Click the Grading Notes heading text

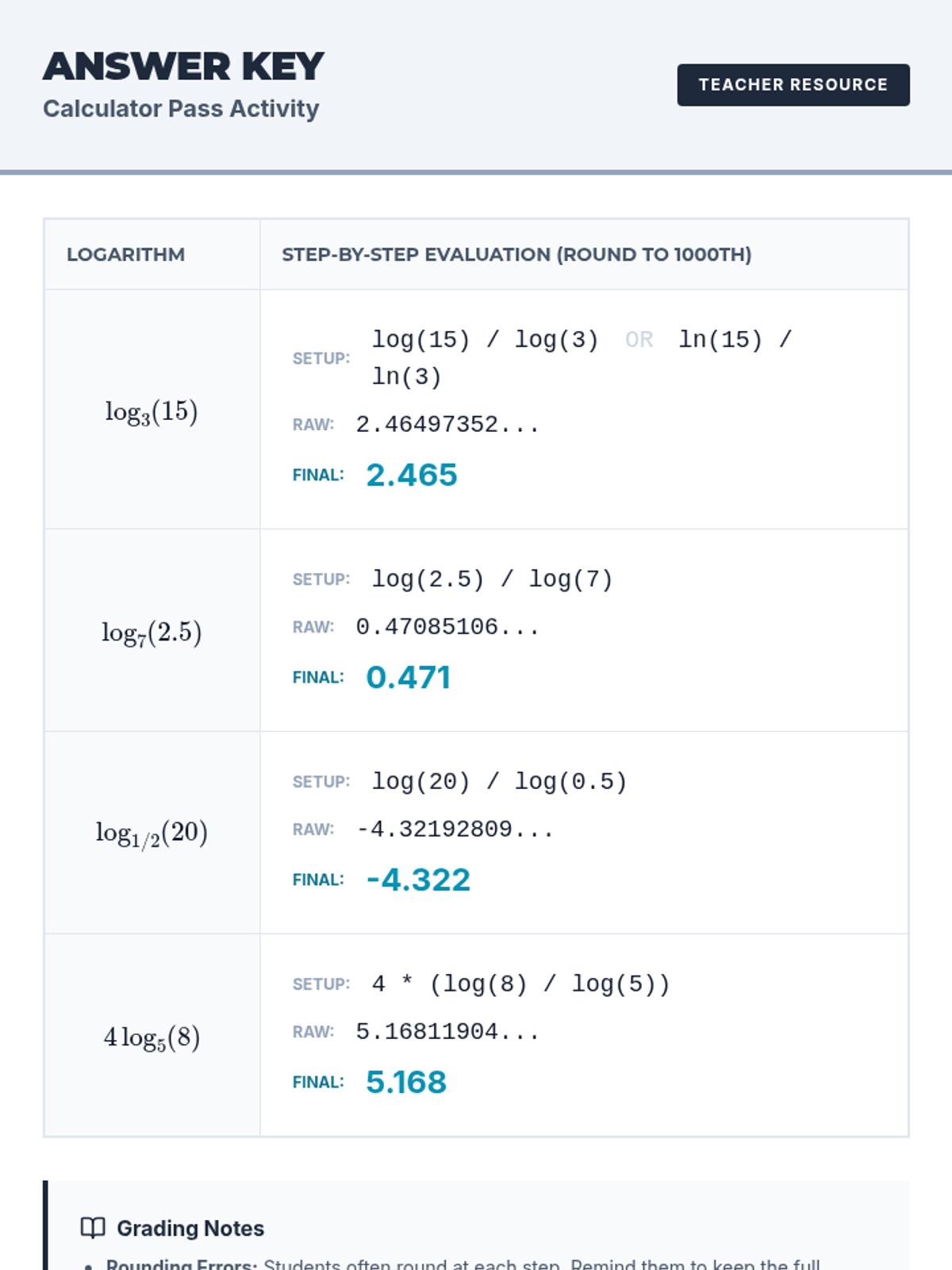point(190,1228)
